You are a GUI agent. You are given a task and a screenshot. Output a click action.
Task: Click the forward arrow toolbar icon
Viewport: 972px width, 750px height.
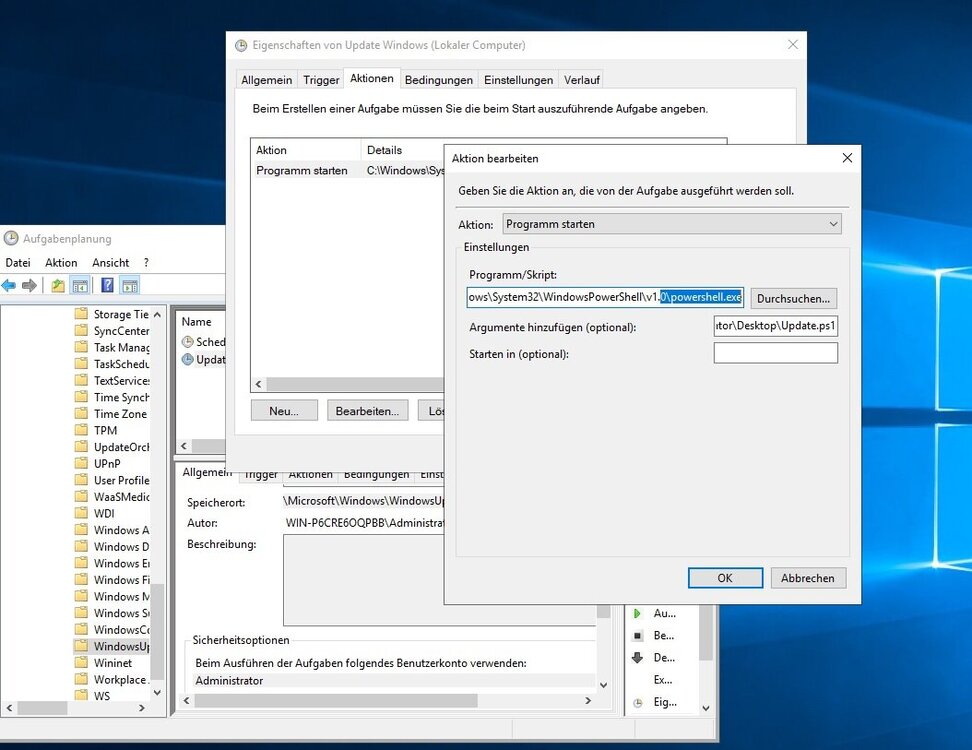point(29,285)
